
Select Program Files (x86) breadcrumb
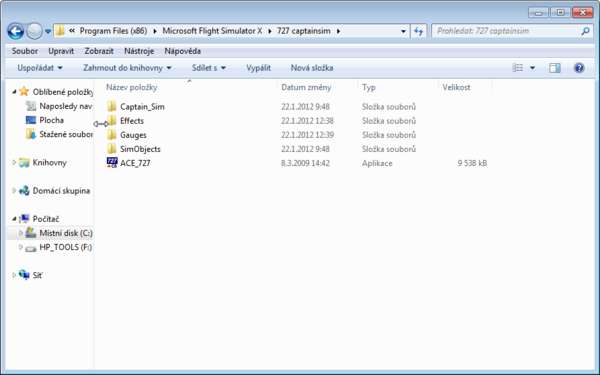pos(113,31)
